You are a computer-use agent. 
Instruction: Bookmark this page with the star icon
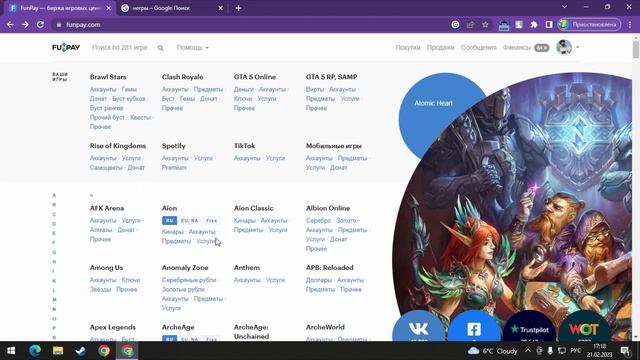485,25
